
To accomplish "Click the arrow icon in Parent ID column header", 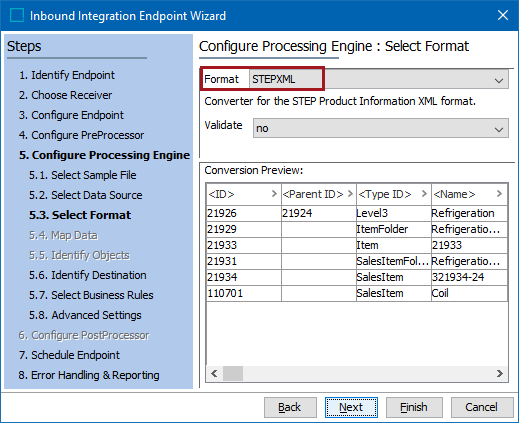I will point(350,194).
